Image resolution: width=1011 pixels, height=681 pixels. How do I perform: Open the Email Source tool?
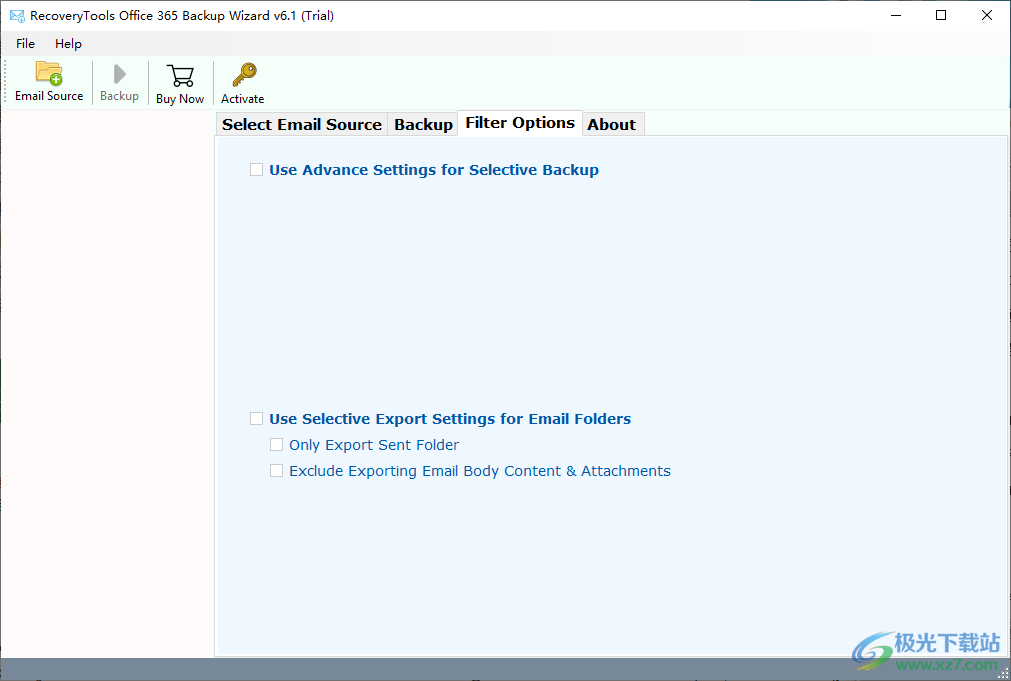tap(48, 80)
